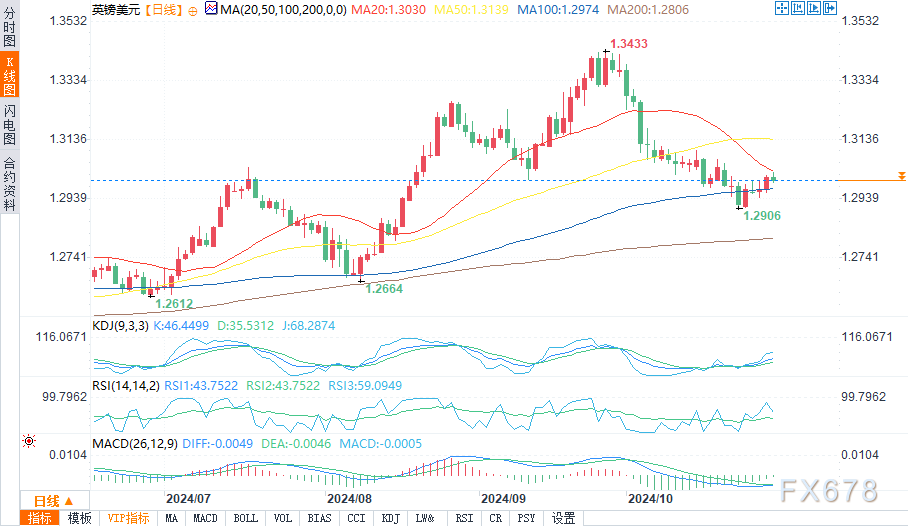Choose the PSY indicator
The width and height of the screenshot is (908, 526).
(526, 517)
